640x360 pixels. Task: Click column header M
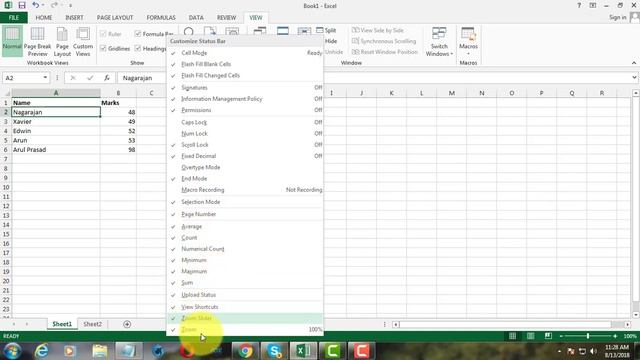451,93
